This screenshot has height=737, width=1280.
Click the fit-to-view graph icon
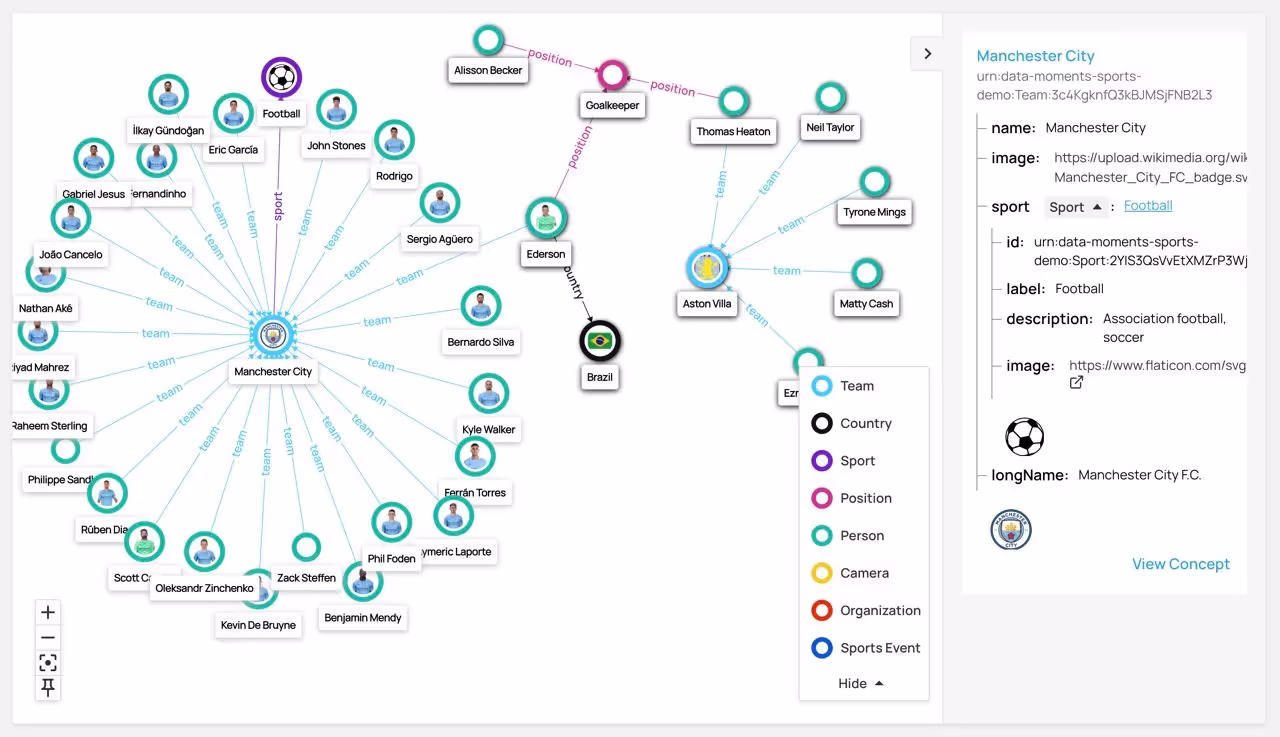click(48, 663)
